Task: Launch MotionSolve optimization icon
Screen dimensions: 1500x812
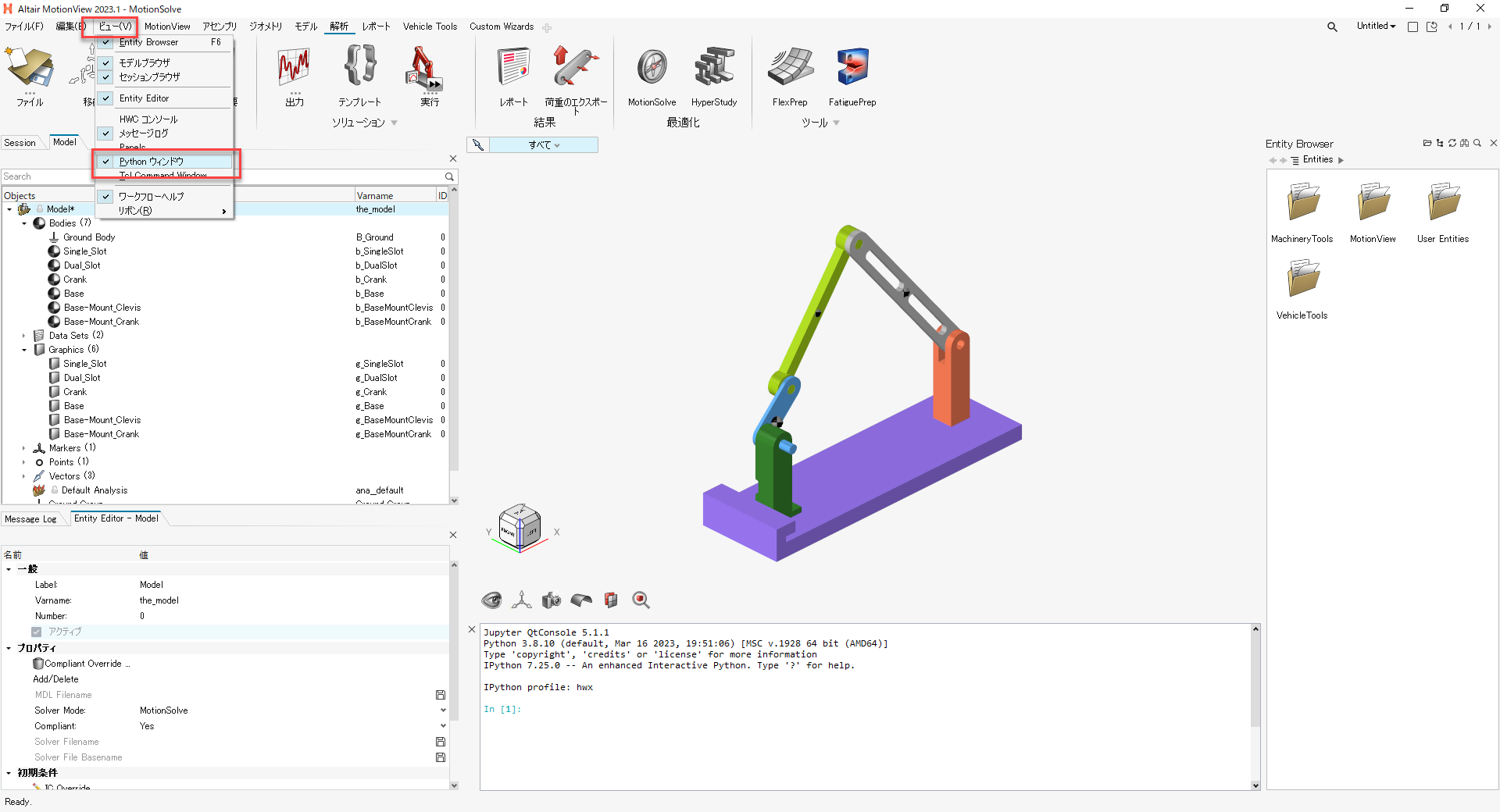Action: click(652, 67)
